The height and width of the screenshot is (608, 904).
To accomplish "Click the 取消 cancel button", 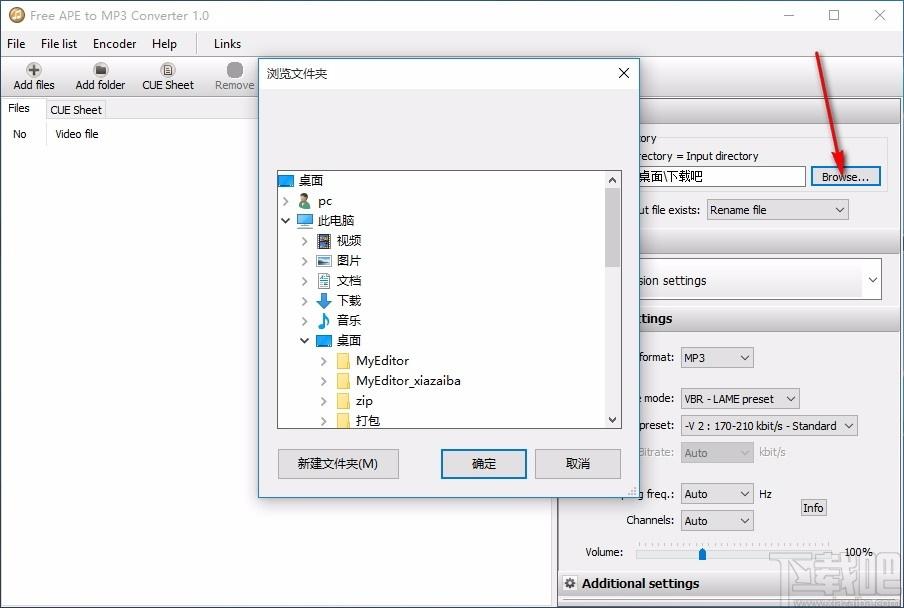I will [578, 464].
